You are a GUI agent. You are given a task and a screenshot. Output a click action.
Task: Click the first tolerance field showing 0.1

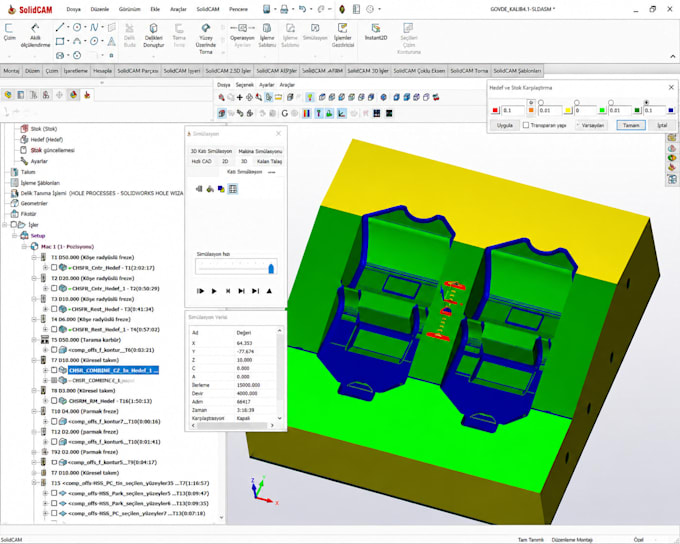pyautogui.click(x=513, y=110)
